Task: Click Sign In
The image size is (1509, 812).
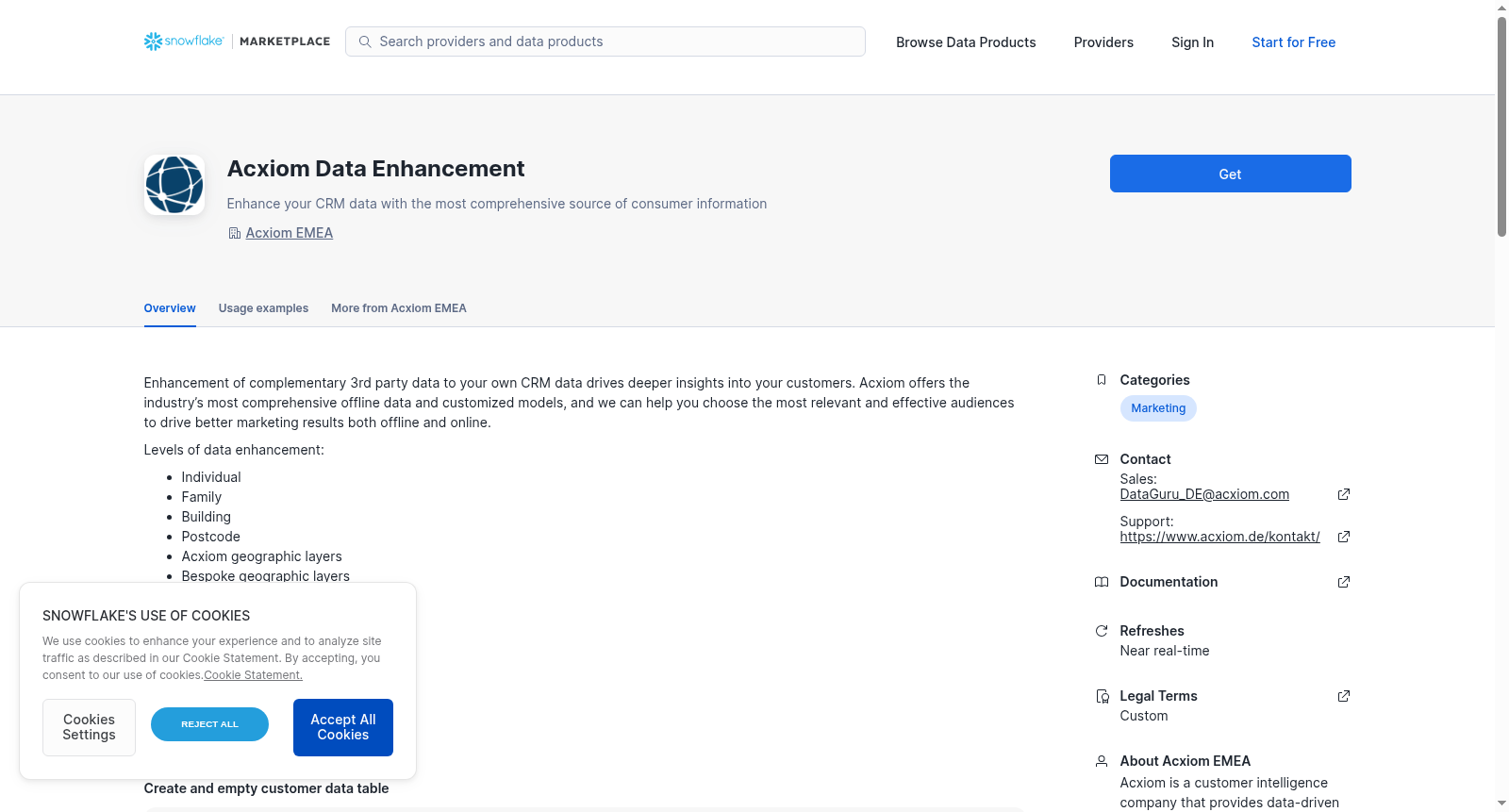Action: [x=1192, y=42]
